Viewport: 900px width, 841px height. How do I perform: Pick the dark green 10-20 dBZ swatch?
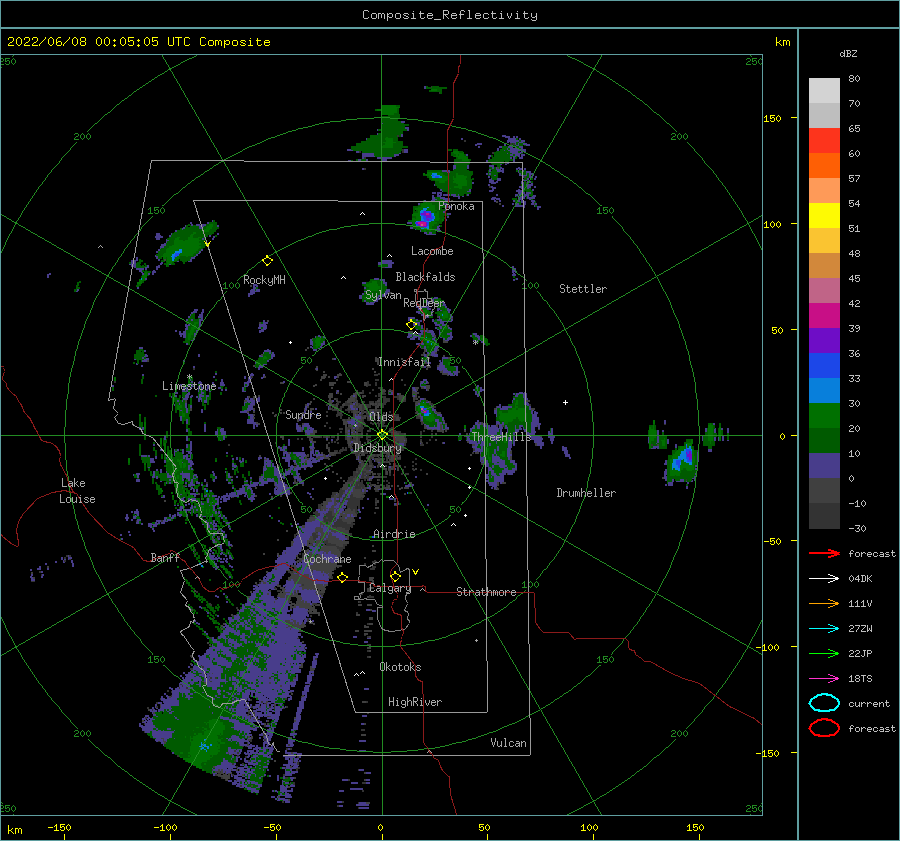[x=824, y=440]
